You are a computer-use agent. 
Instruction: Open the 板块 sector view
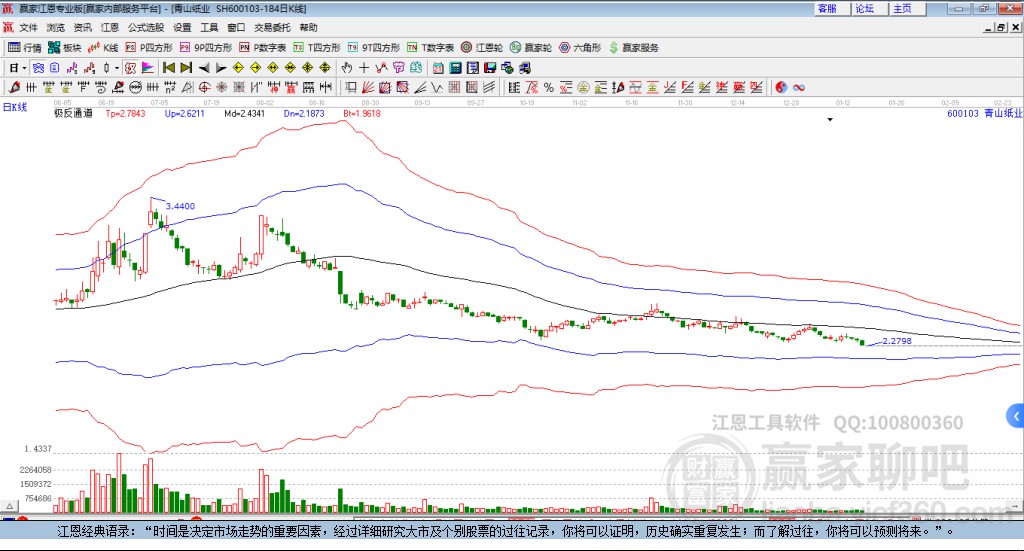click(65, 48)
